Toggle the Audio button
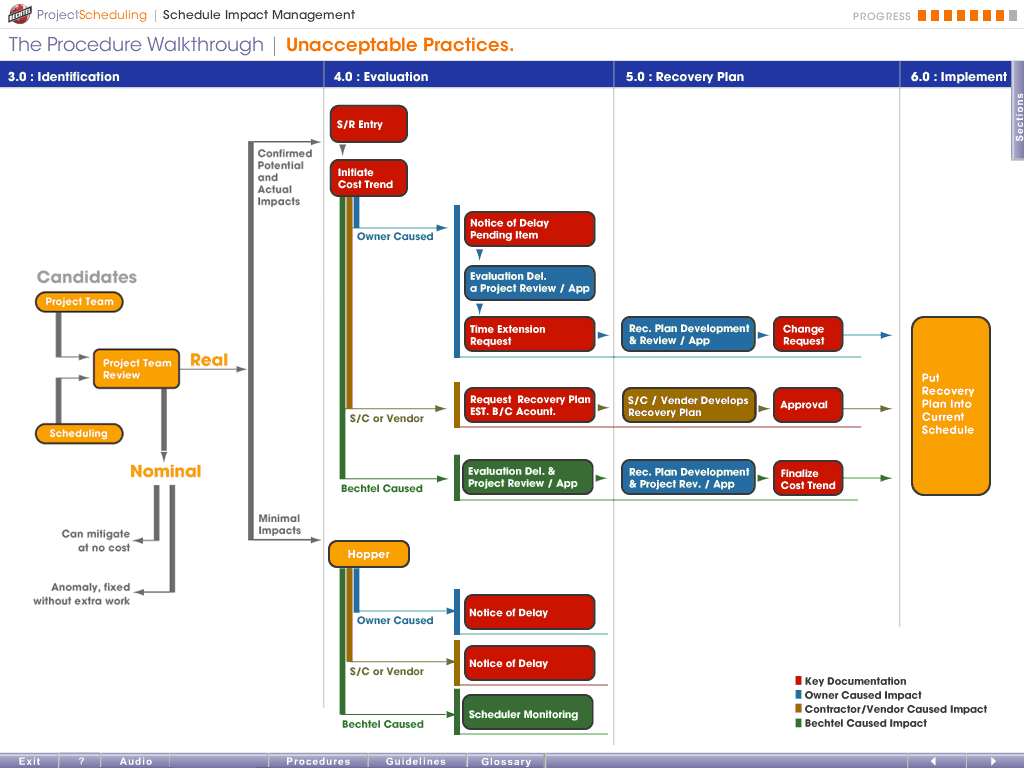Image resolution: width=1024 pixels, height=768 pixels. pyautogui.click(x=136, y=761)
